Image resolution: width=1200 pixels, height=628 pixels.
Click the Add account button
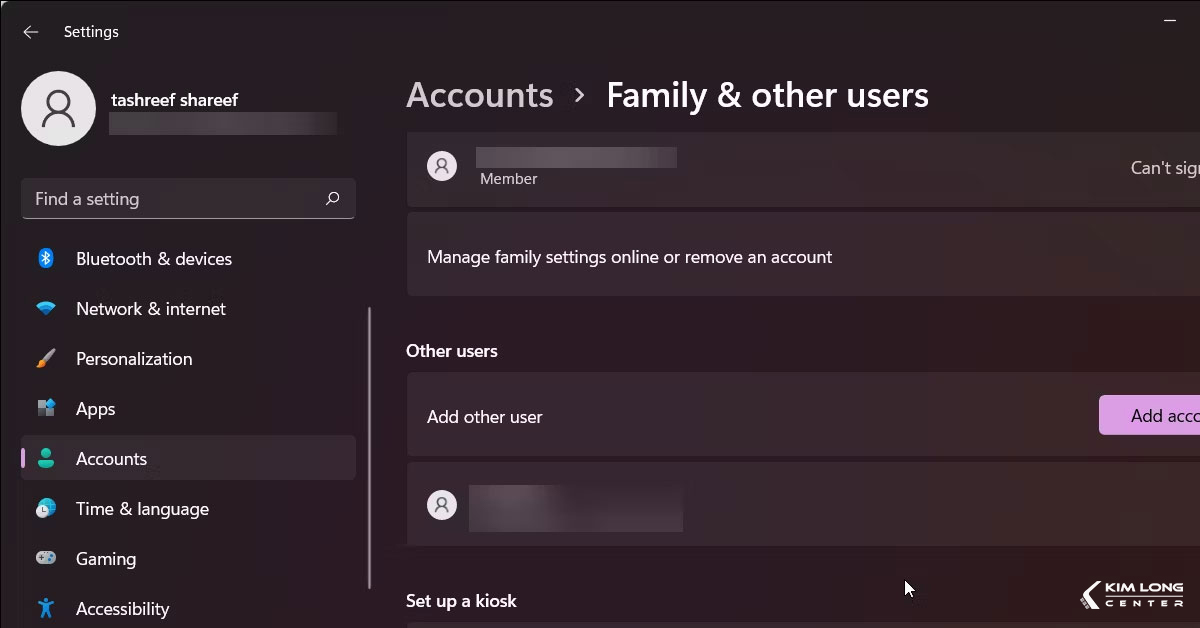coord(1150,416)
